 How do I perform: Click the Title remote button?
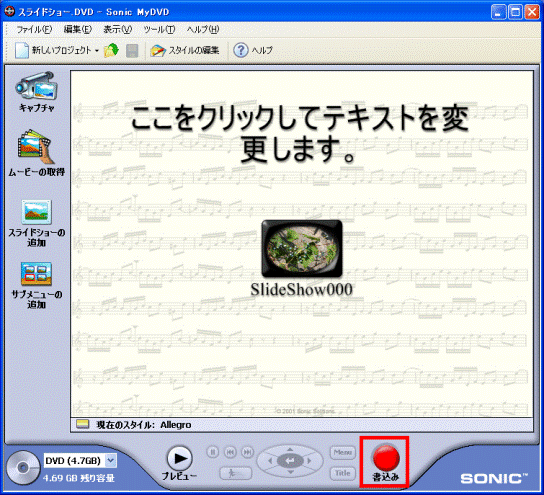coord(342,473)
